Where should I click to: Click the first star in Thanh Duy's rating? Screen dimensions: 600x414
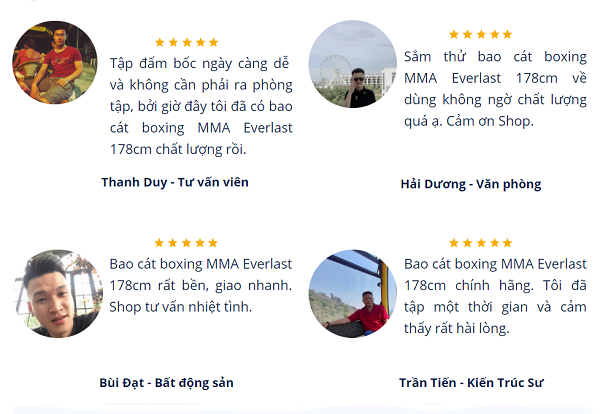(x=160, y=42)
